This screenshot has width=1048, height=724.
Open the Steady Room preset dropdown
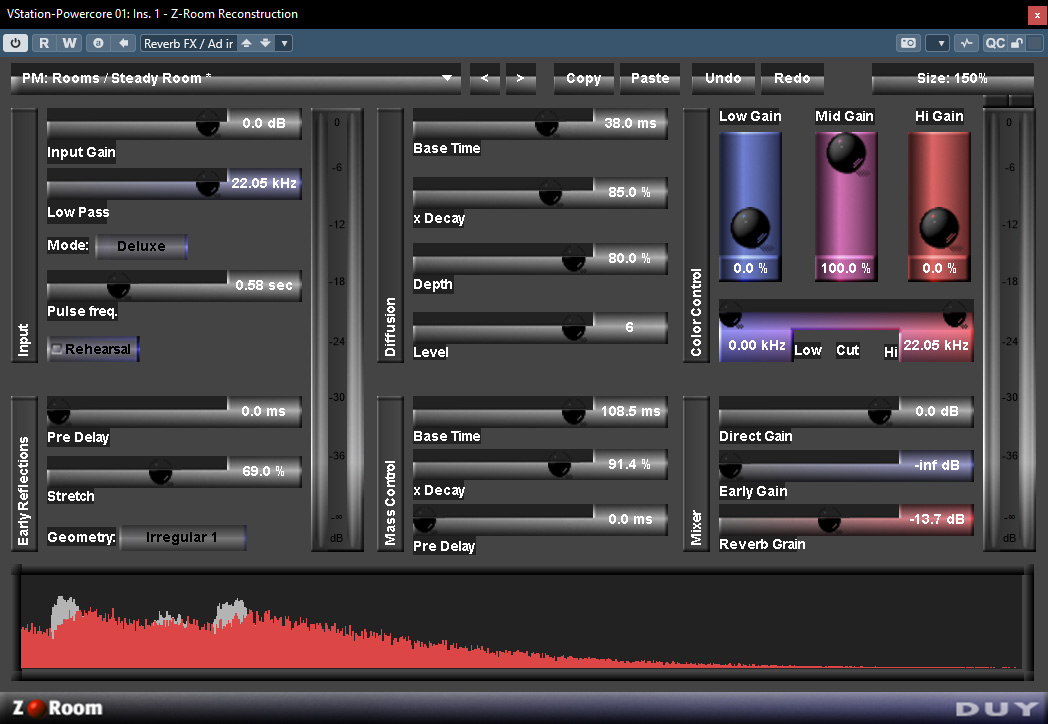coord(236,78)
